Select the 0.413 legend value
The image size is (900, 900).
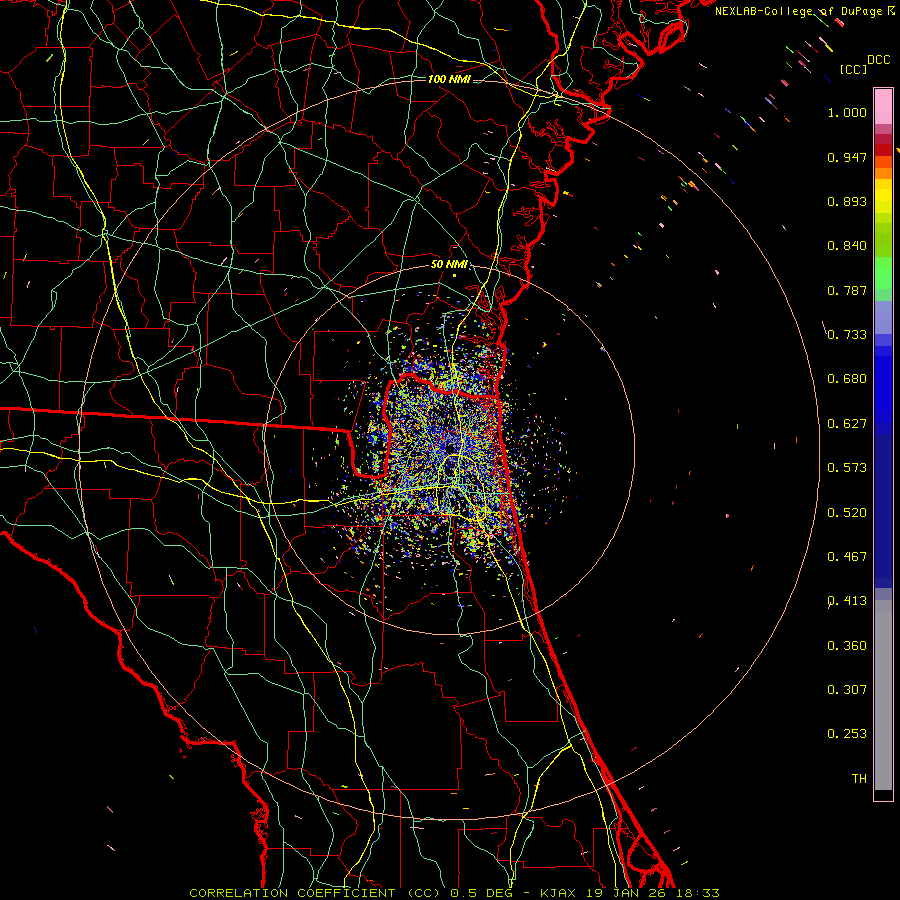click(847, 601)
